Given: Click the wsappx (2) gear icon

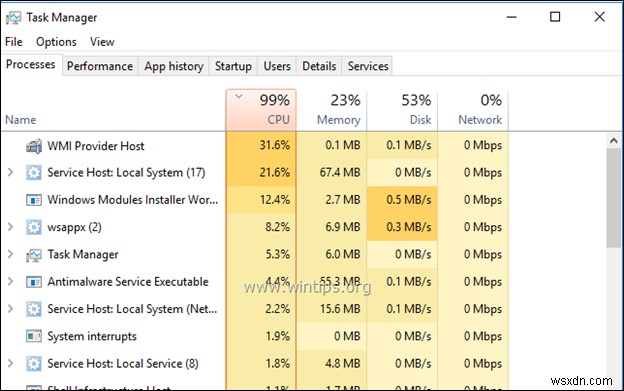Looking at the screenshot, I should point(34,227).
